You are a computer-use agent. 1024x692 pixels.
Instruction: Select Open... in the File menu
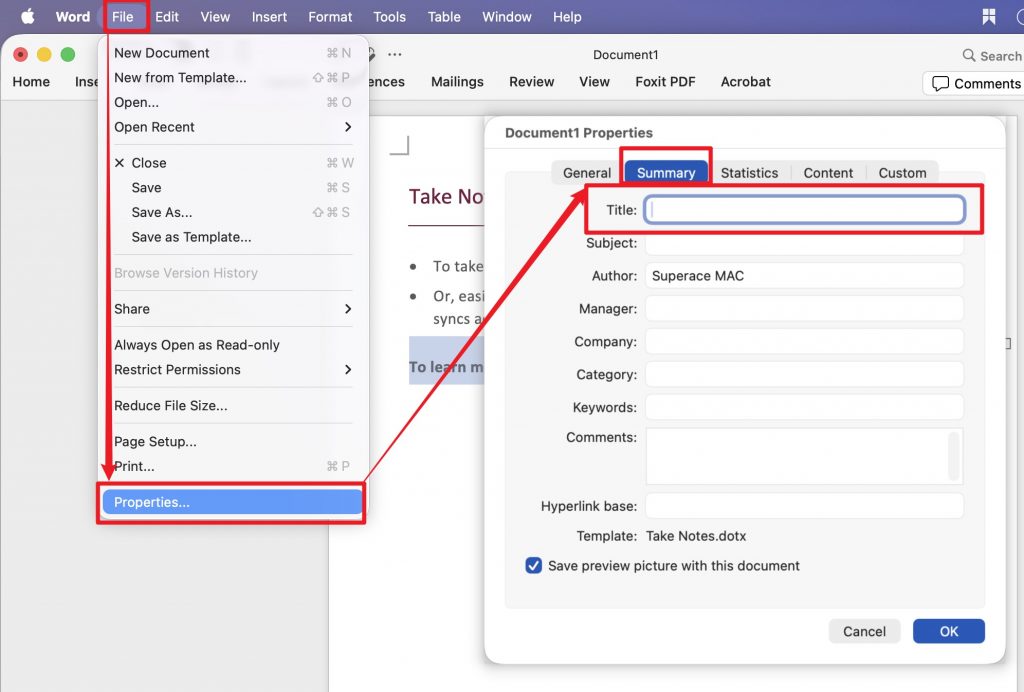coord(232,102)
